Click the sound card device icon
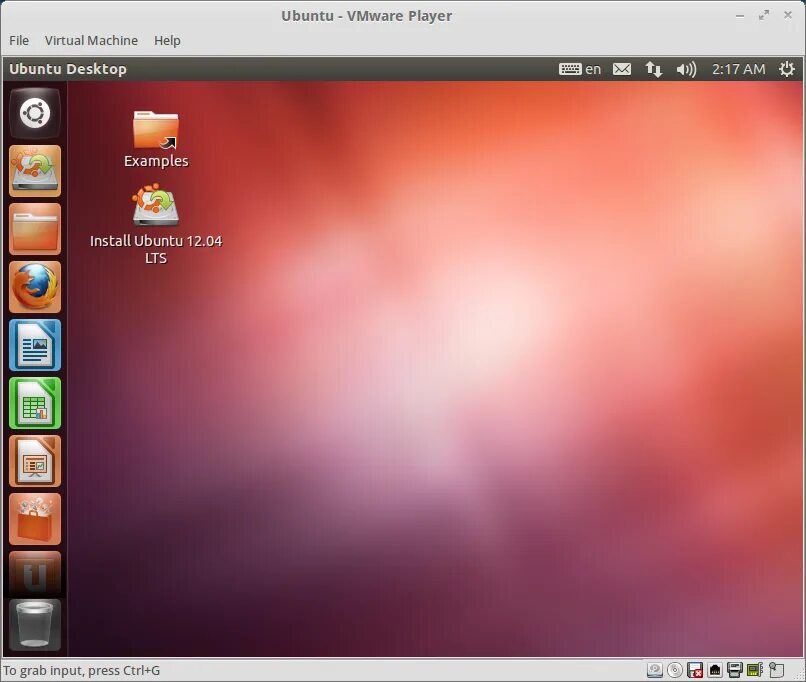 (x=755, y=670)
